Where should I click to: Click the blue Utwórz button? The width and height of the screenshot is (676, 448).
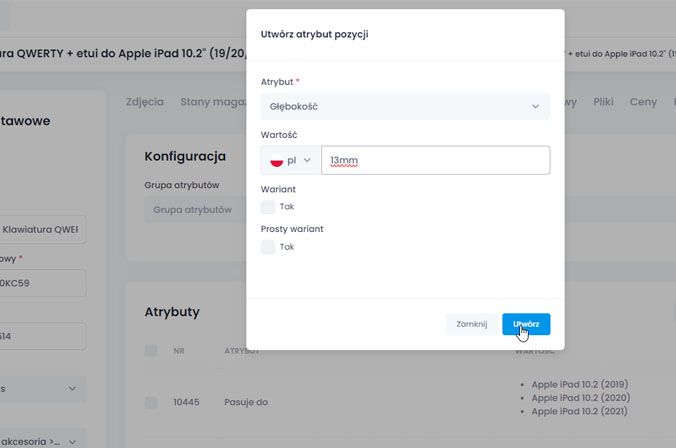tap(526, 324)
